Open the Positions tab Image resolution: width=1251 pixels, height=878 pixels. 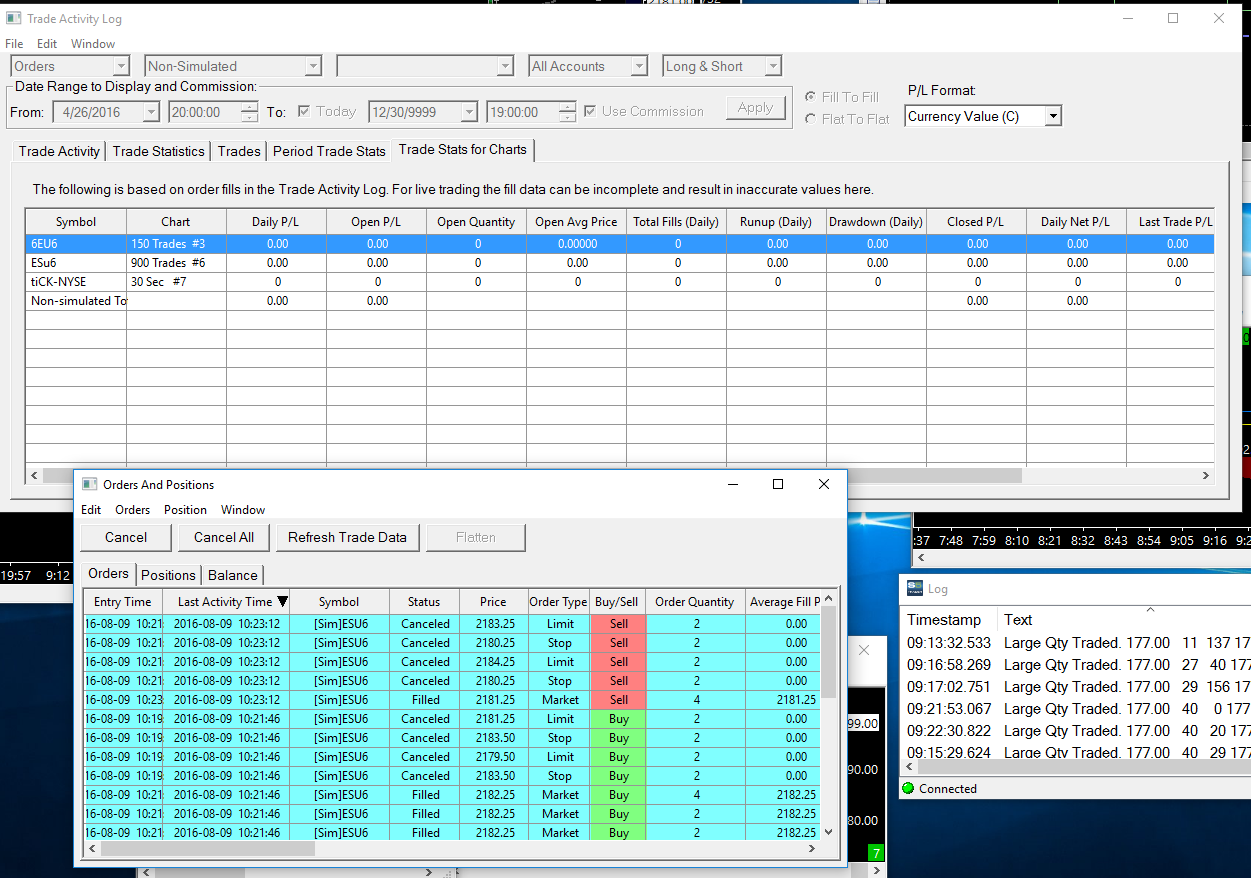point(168,575)
